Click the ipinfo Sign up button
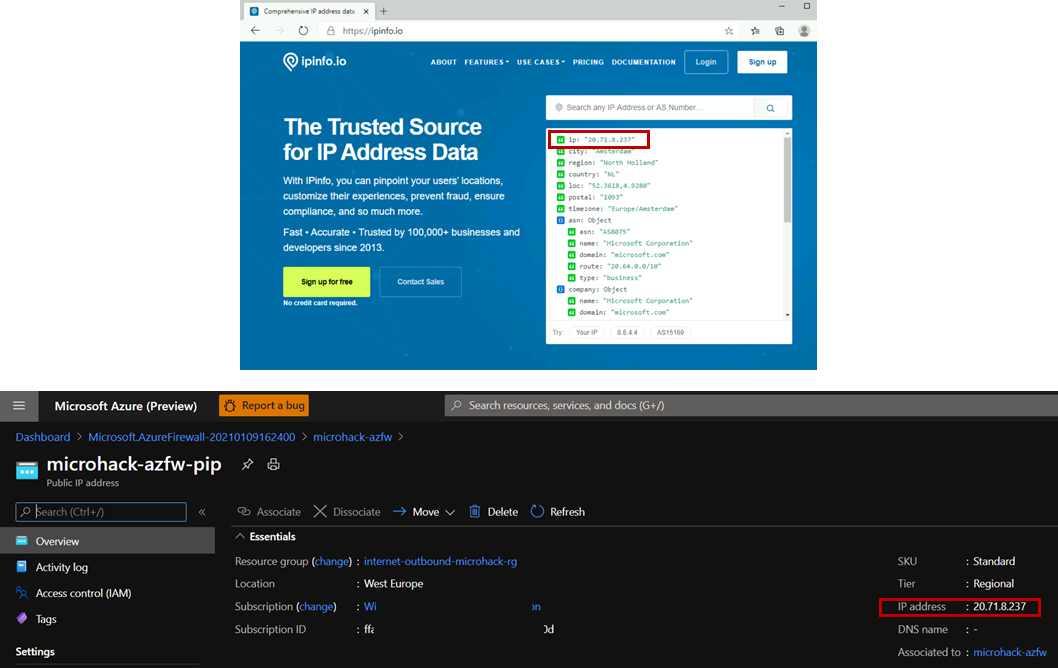The height and width of the screenshot is (668, 1058). click(x=762, y=62)
